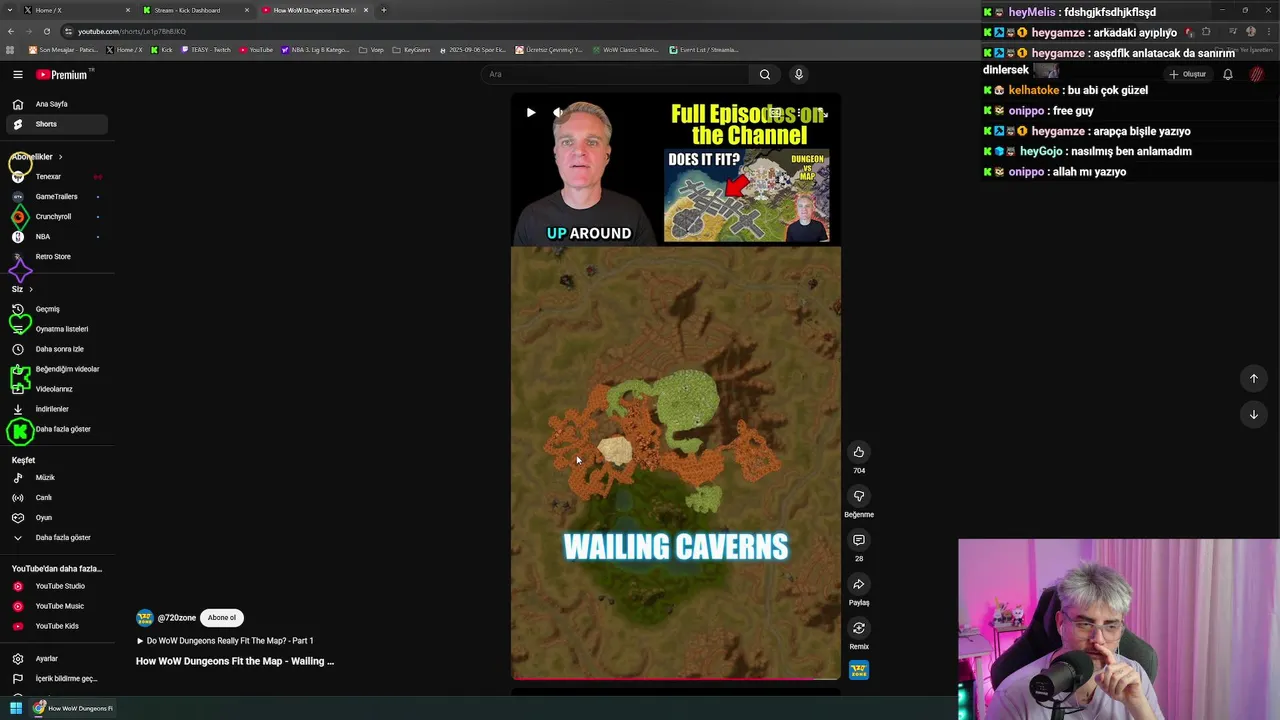Viewport: 1280px width, 720px height.
Task: Expand Daha fazla göster under Keşfet
Action: [56, 538]
